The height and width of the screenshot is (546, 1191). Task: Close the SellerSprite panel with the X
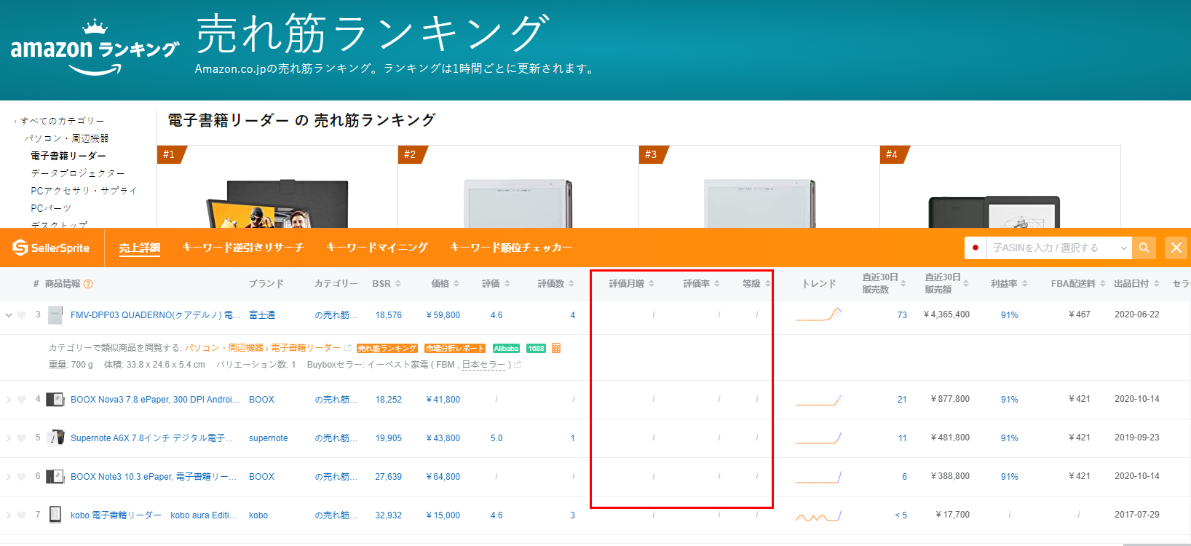click(x=1176, y=248)
